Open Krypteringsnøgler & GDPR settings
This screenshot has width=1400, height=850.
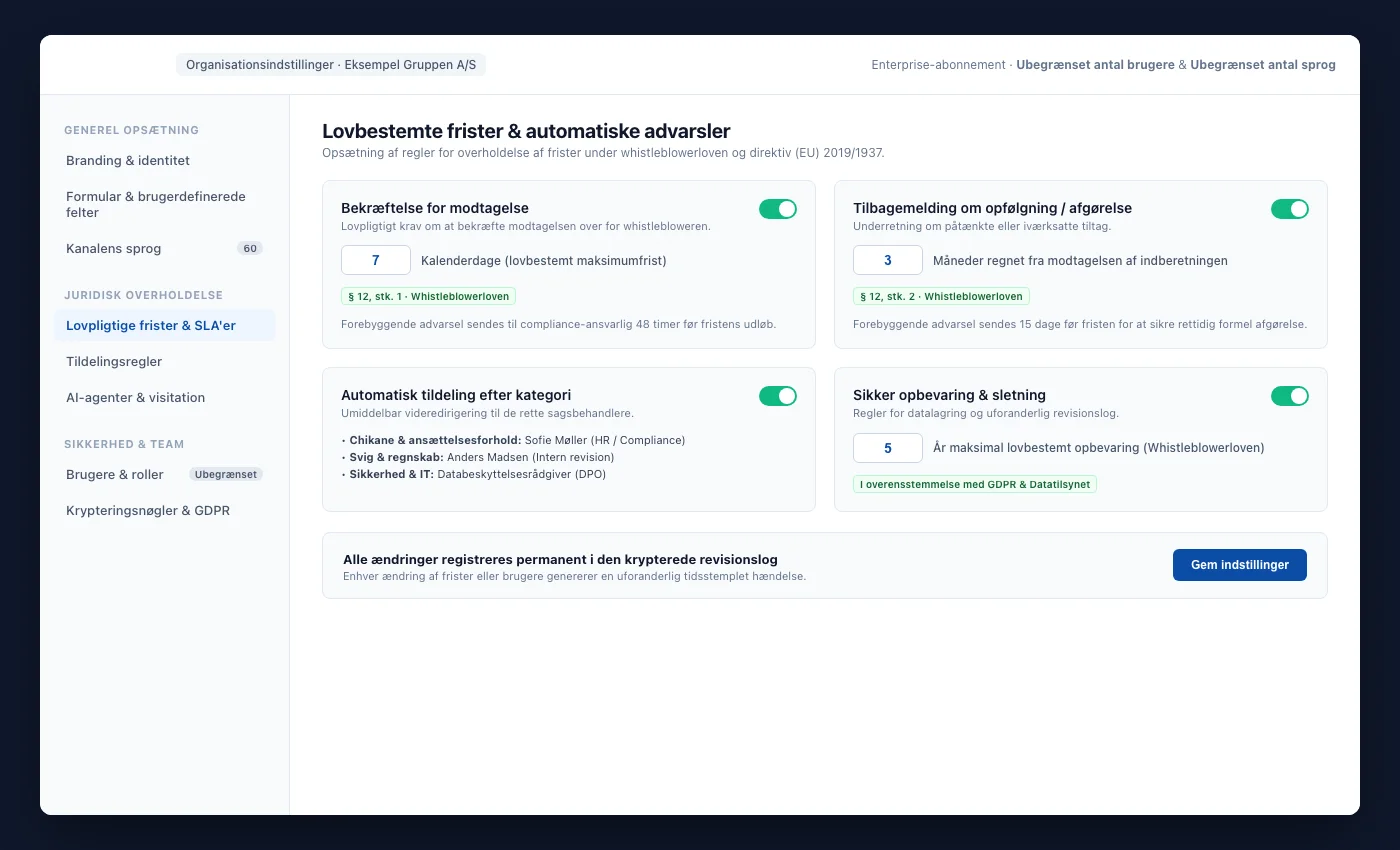point(165,510)
